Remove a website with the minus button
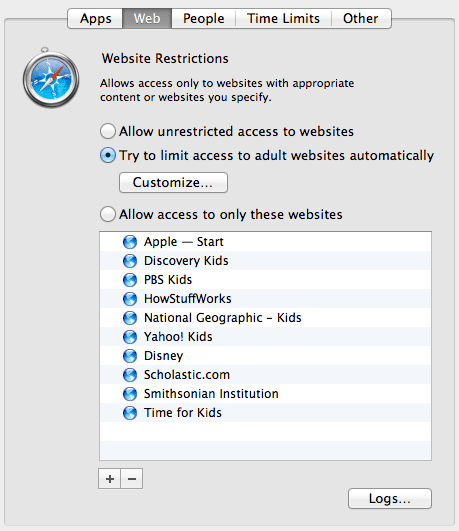This screenshot has height=531, width=459. point(132,479)
